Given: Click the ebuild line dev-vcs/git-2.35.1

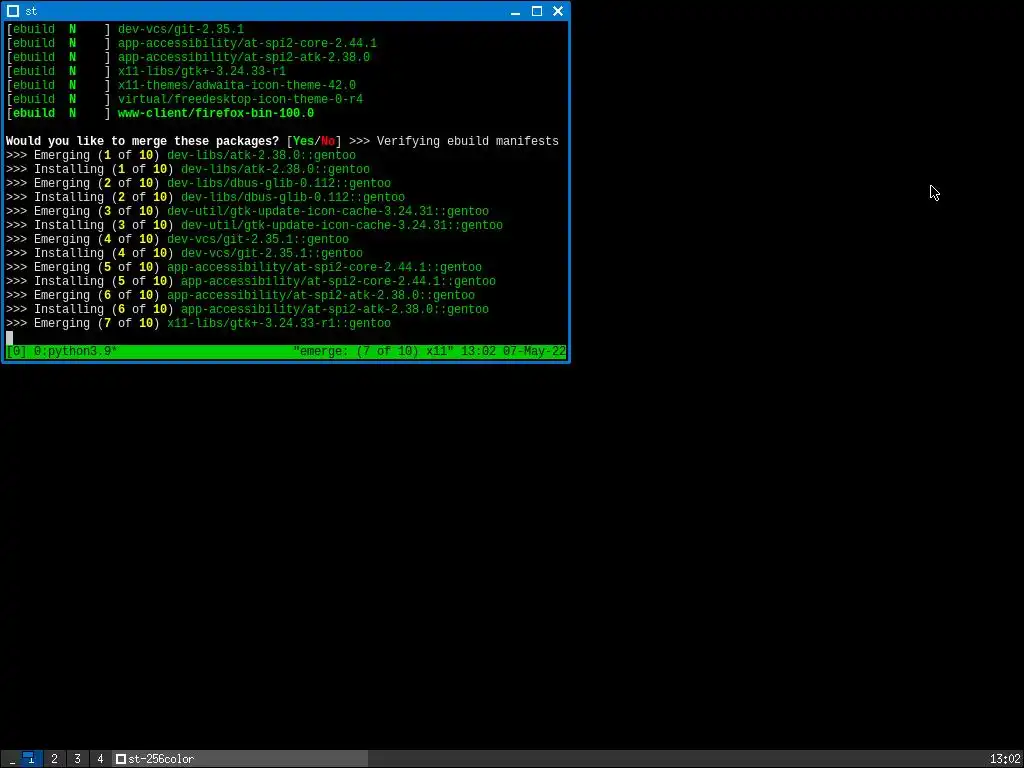Looking at the screenshot, I should (125, 29).
